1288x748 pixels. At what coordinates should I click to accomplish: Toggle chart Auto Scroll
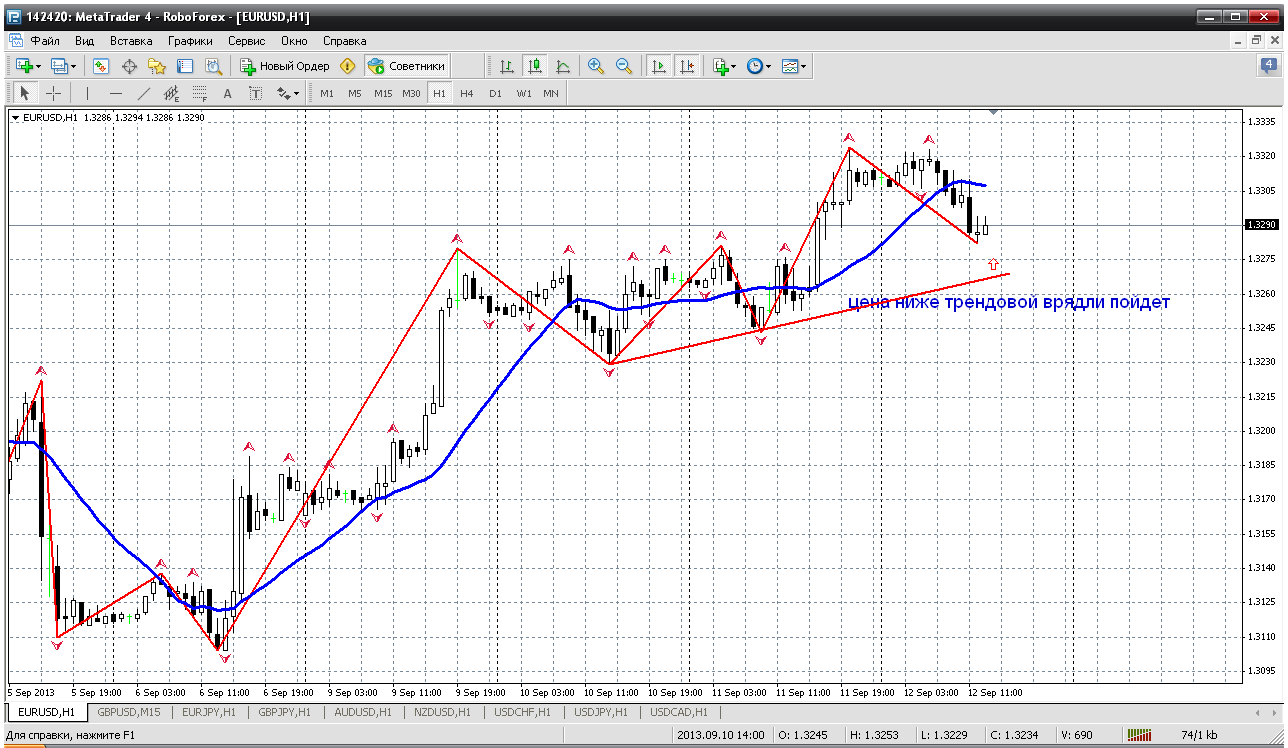tap(659, 66)
